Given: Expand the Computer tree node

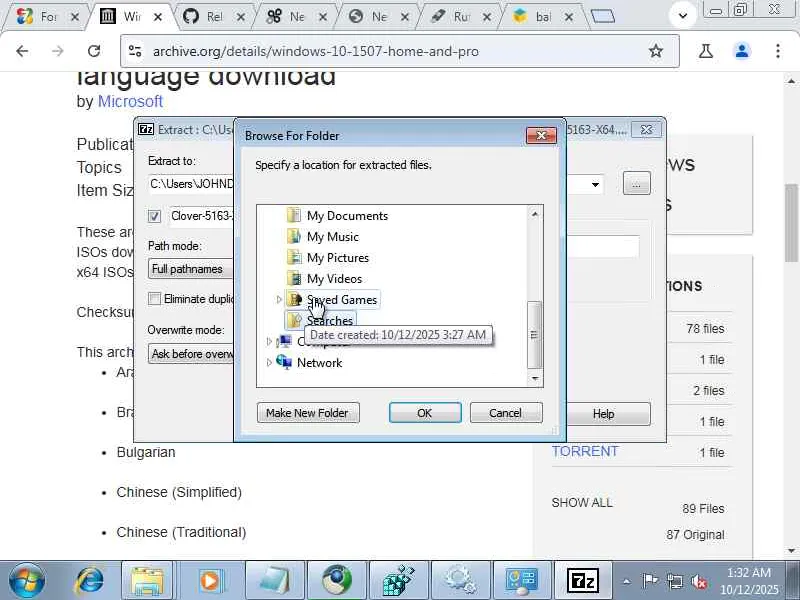Looking at the screenshot, I should tap(269, 341).
